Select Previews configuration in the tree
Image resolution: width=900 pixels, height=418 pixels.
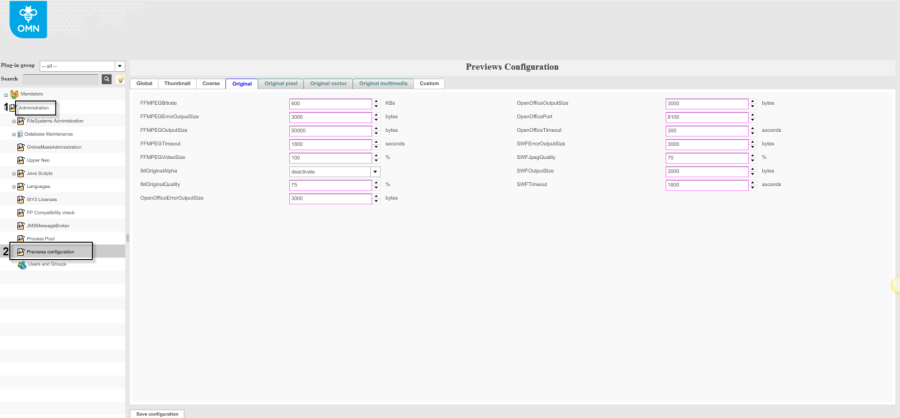tap(51, 252)
